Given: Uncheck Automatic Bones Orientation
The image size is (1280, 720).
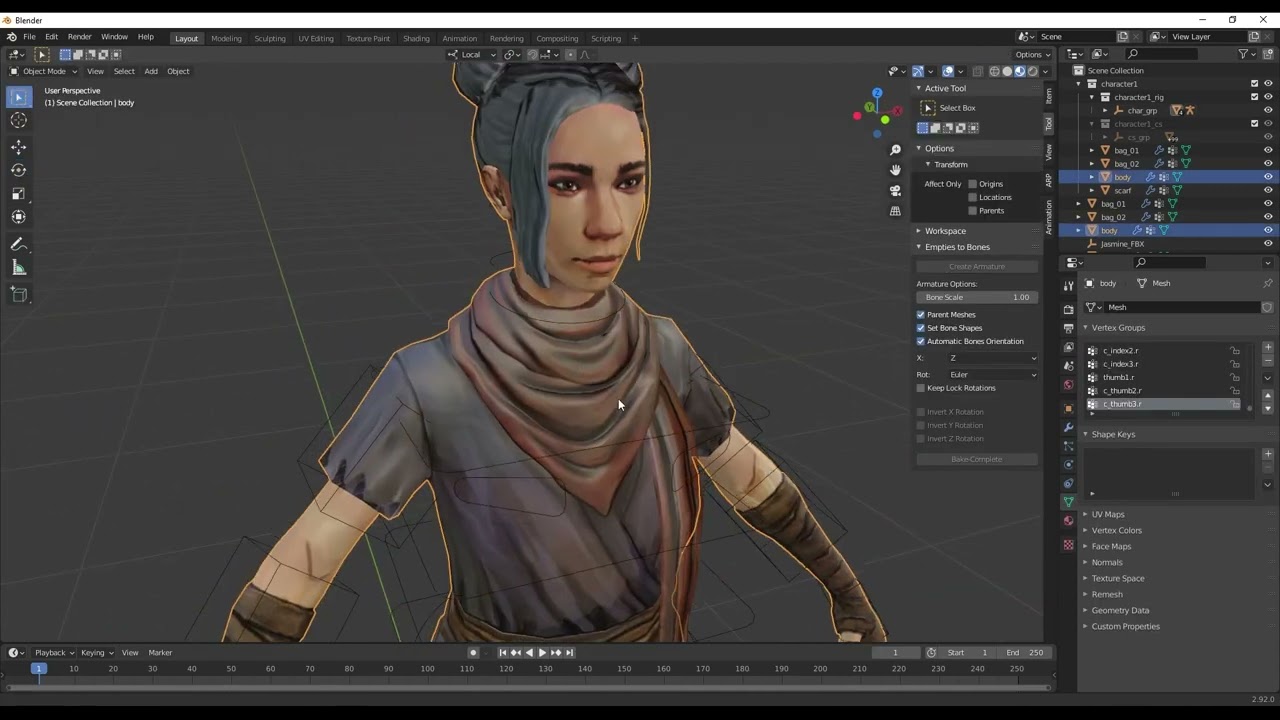Looking at the screenshot, I should tap(921, 341).
